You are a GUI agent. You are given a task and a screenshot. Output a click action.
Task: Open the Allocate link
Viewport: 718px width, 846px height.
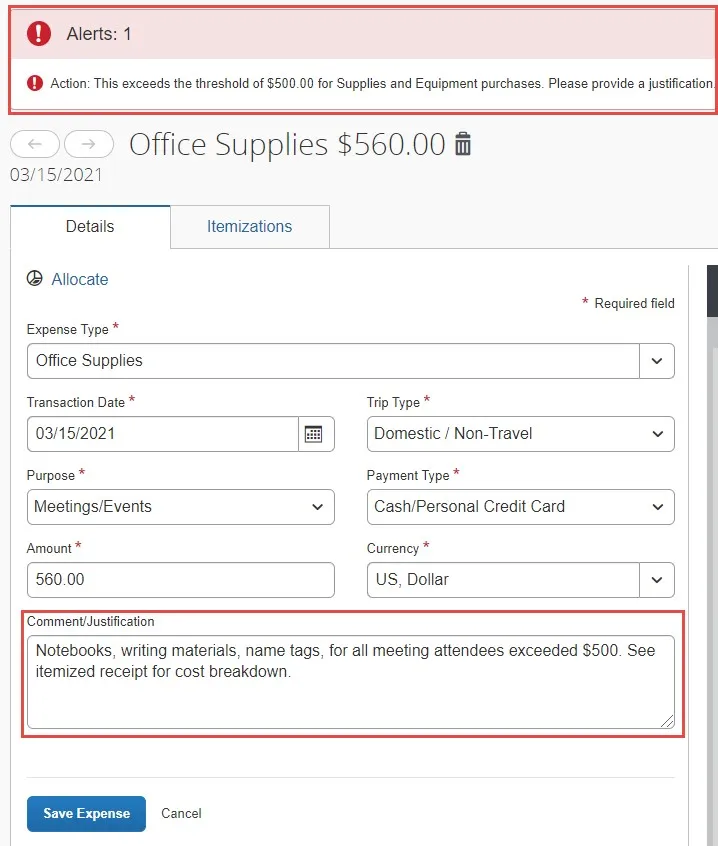click(80, 279)
